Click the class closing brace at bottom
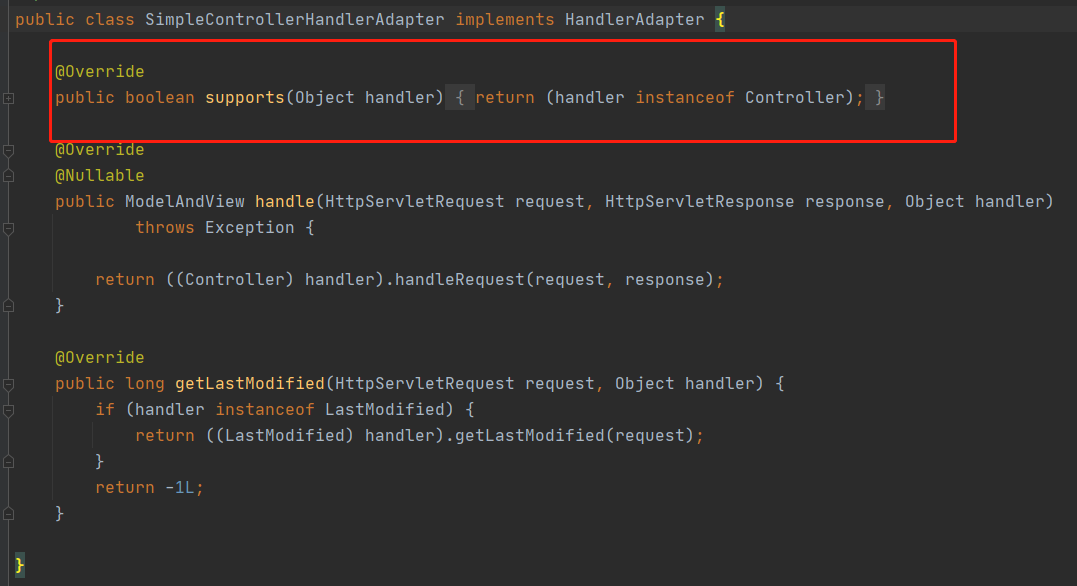 (x=19, y=565)
